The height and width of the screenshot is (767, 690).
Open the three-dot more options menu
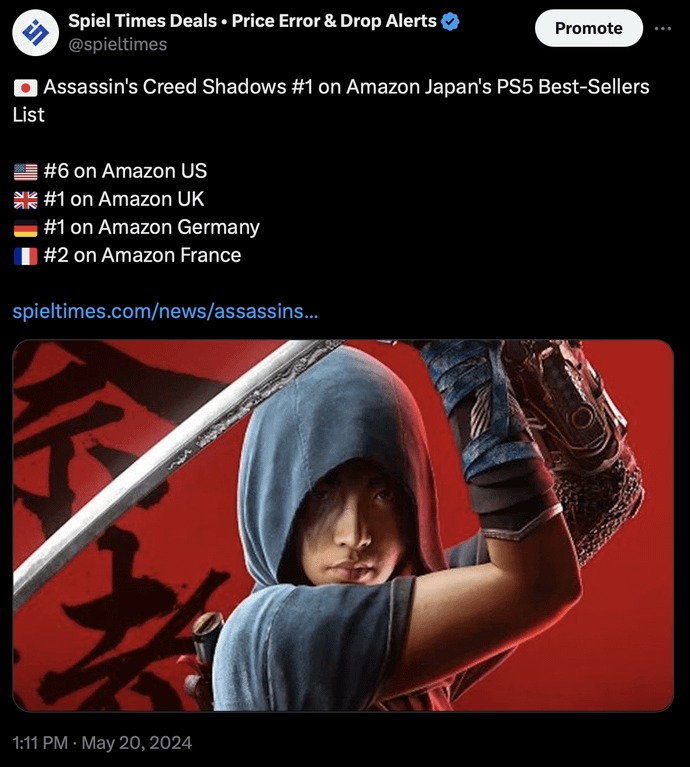[x=663, y=28]
